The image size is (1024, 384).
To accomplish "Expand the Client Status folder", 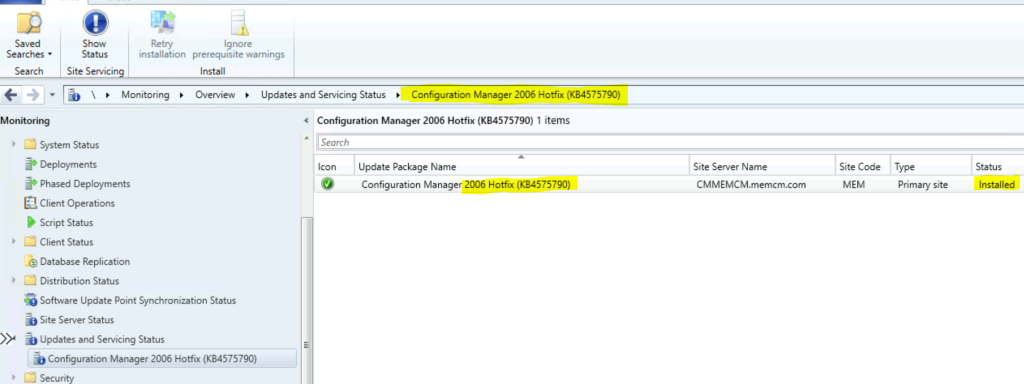I will tap(14, 242).
